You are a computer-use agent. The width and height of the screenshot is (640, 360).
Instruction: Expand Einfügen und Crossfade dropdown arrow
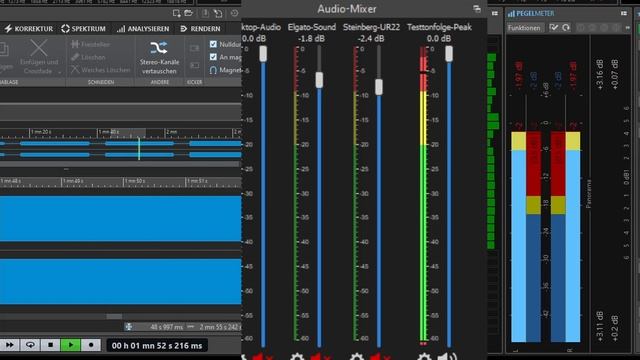(60, 73)
